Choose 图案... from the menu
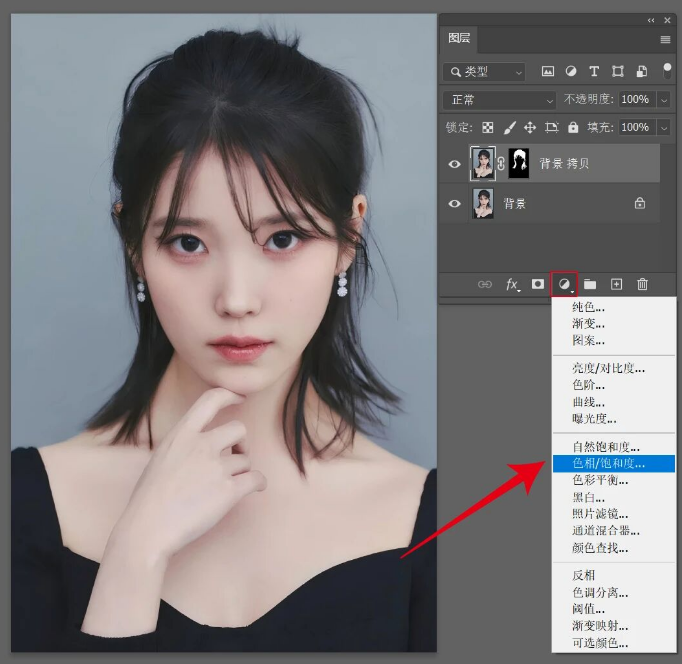 coord(614,340)
